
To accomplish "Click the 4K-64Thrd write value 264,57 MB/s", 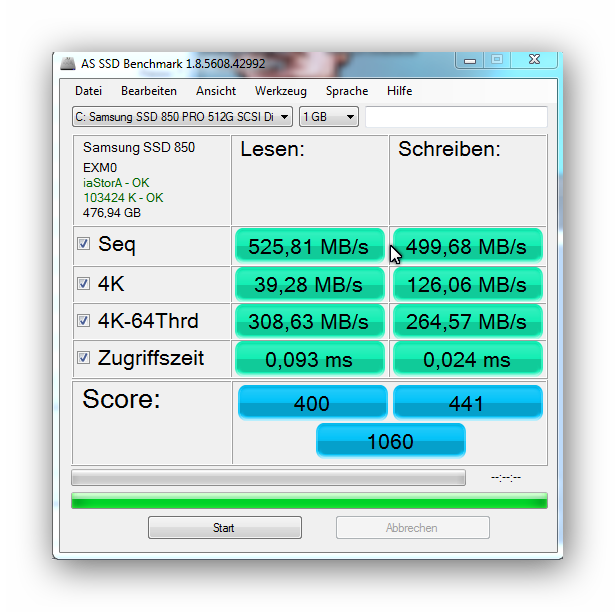I will tap(468, 321).
